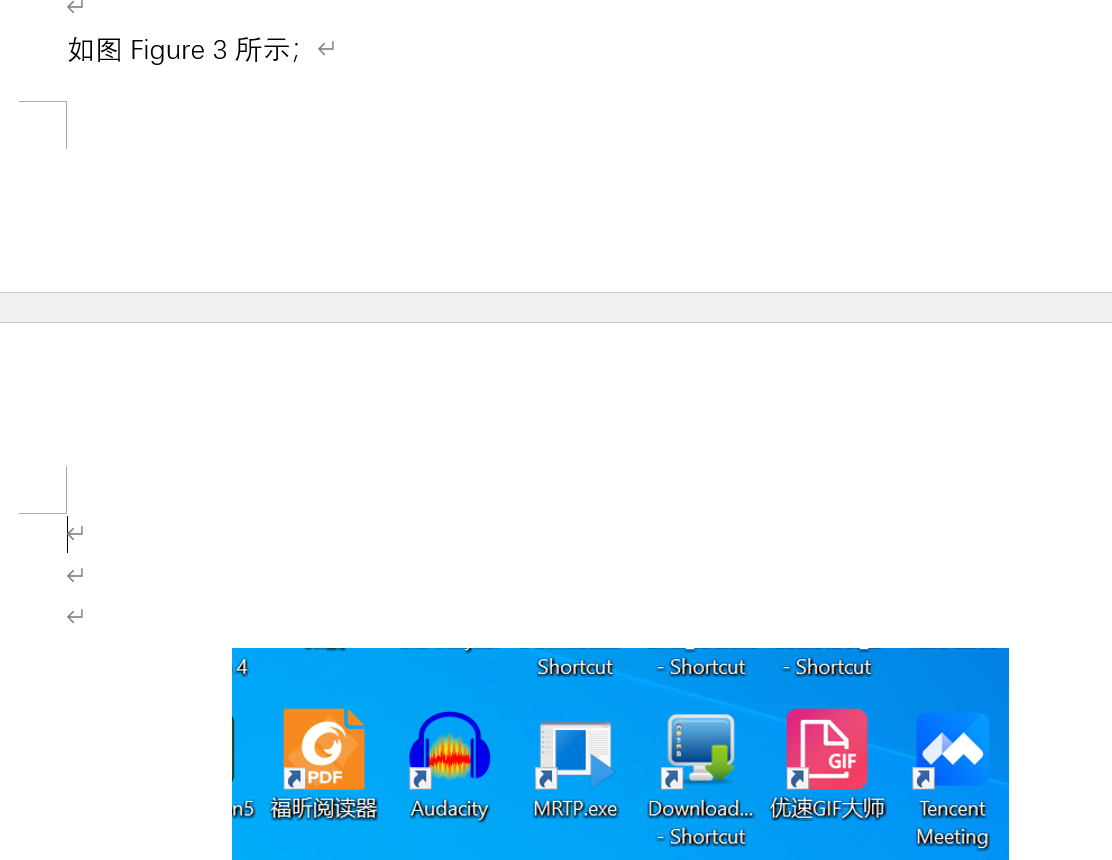Click the MRTP.exe label text
1112x860 pixels.
[x=575, y=809]
